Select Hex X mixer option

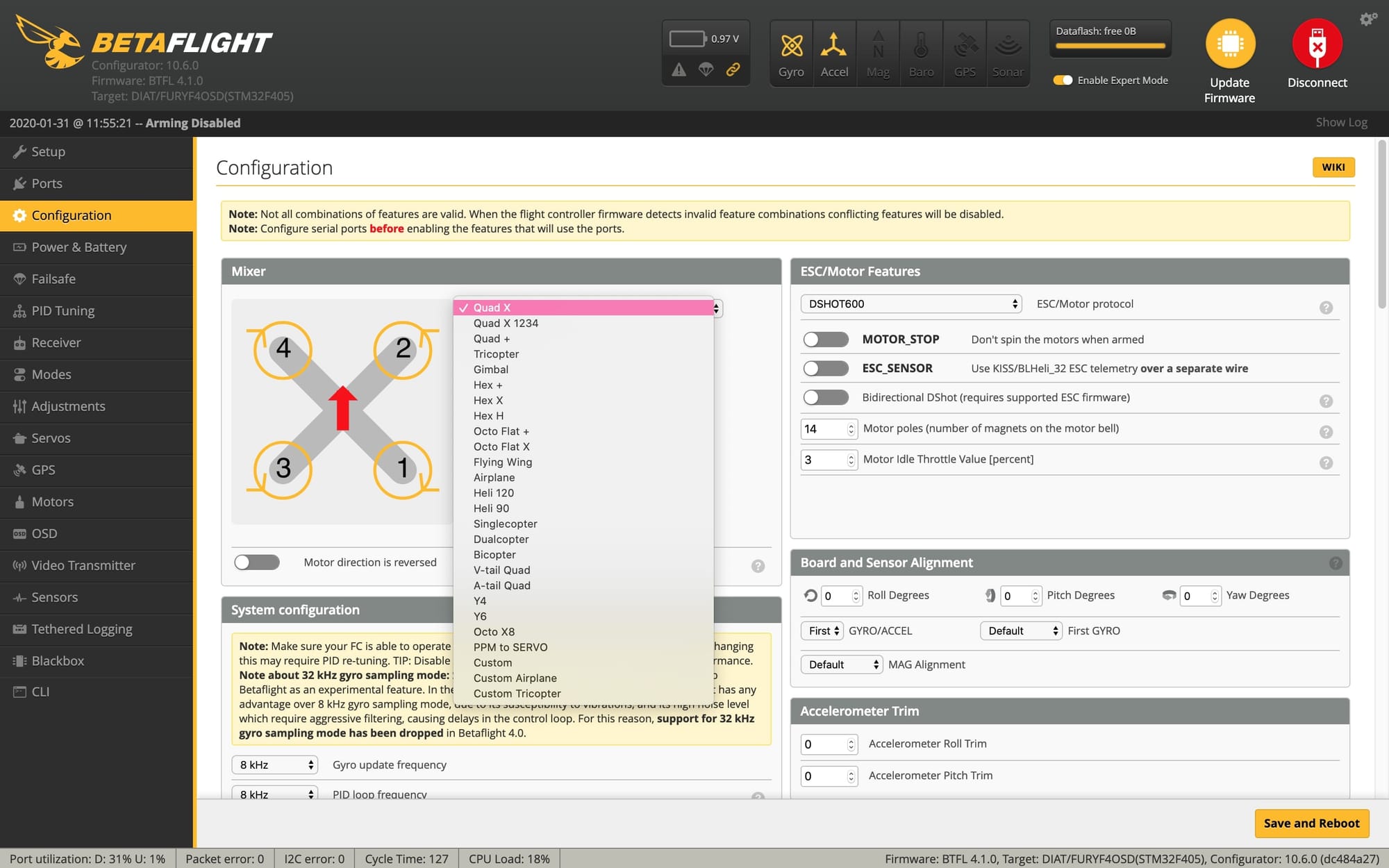(583, 400)
